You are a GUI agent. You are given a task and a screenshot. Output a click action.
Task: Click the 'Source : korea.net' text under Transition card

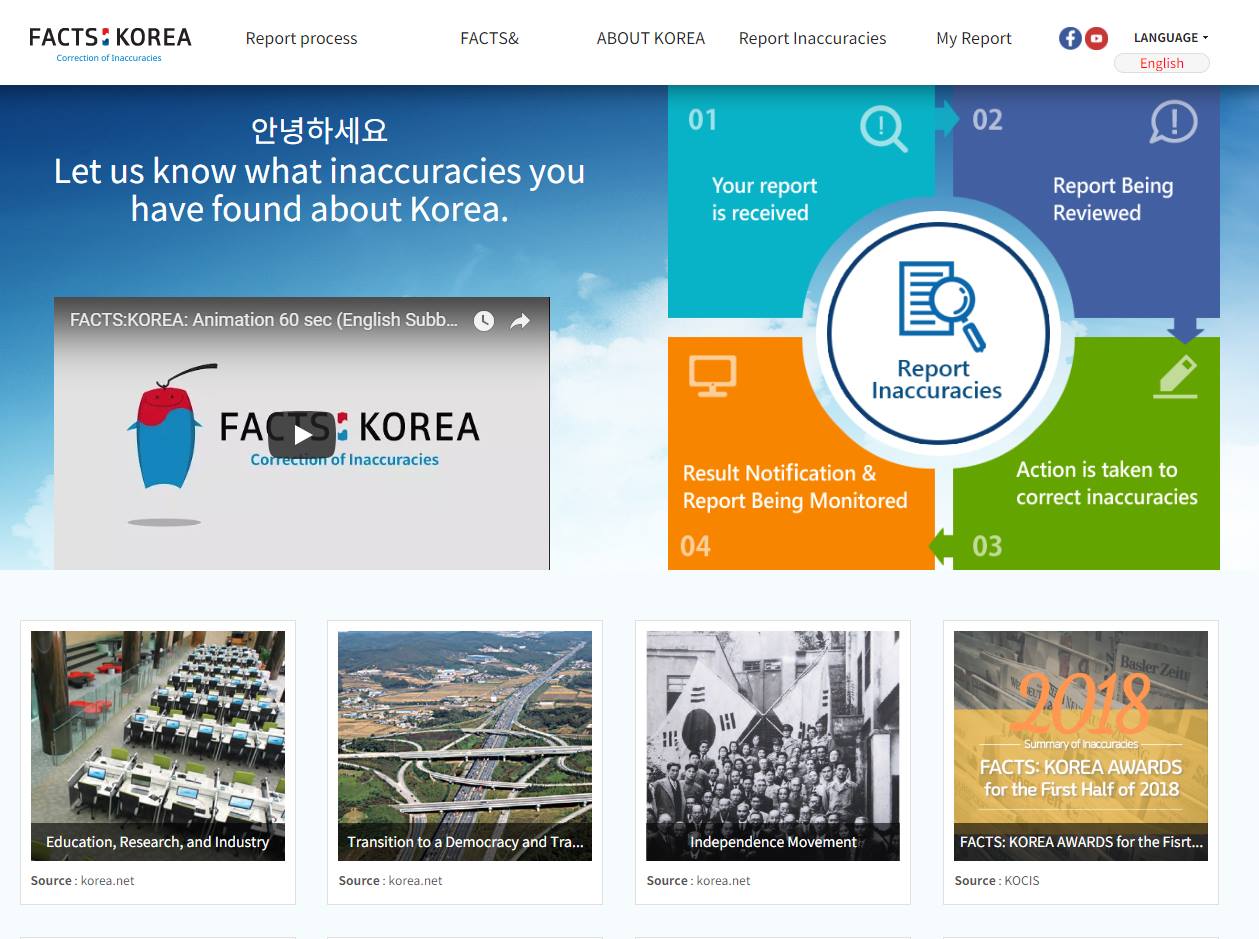(x=390, y=881)
